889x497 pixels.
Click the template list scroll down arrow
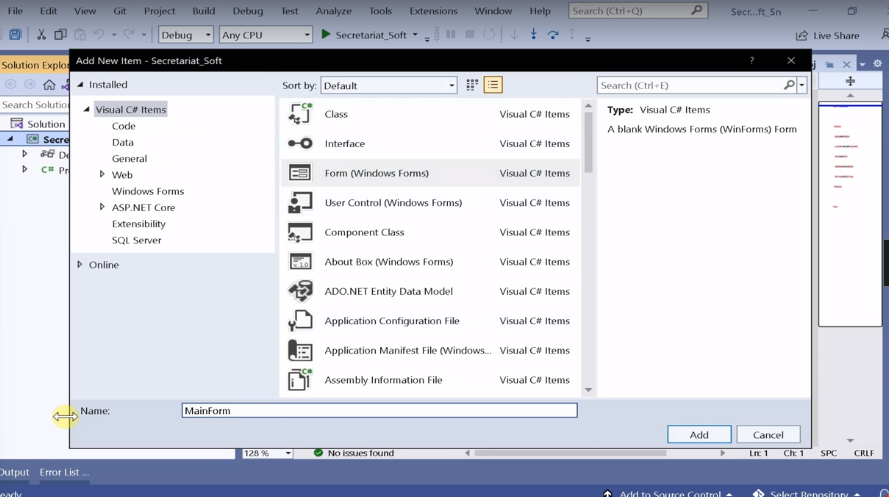tap(588, 390)
